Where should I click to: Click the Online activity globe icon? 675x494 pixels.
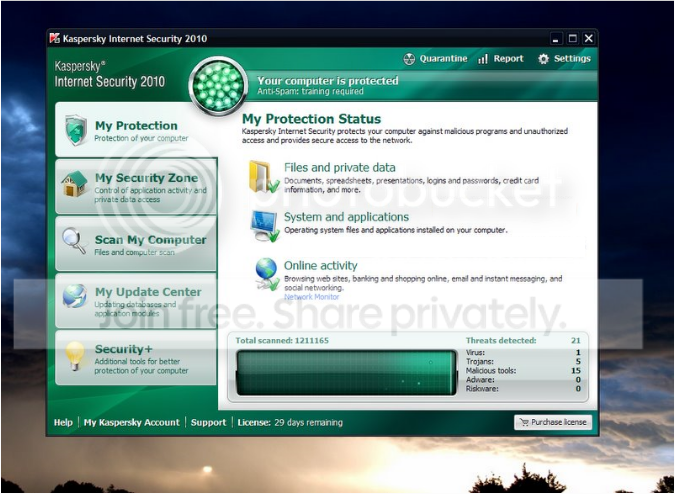pyautogui.click(x=267, y=274)
